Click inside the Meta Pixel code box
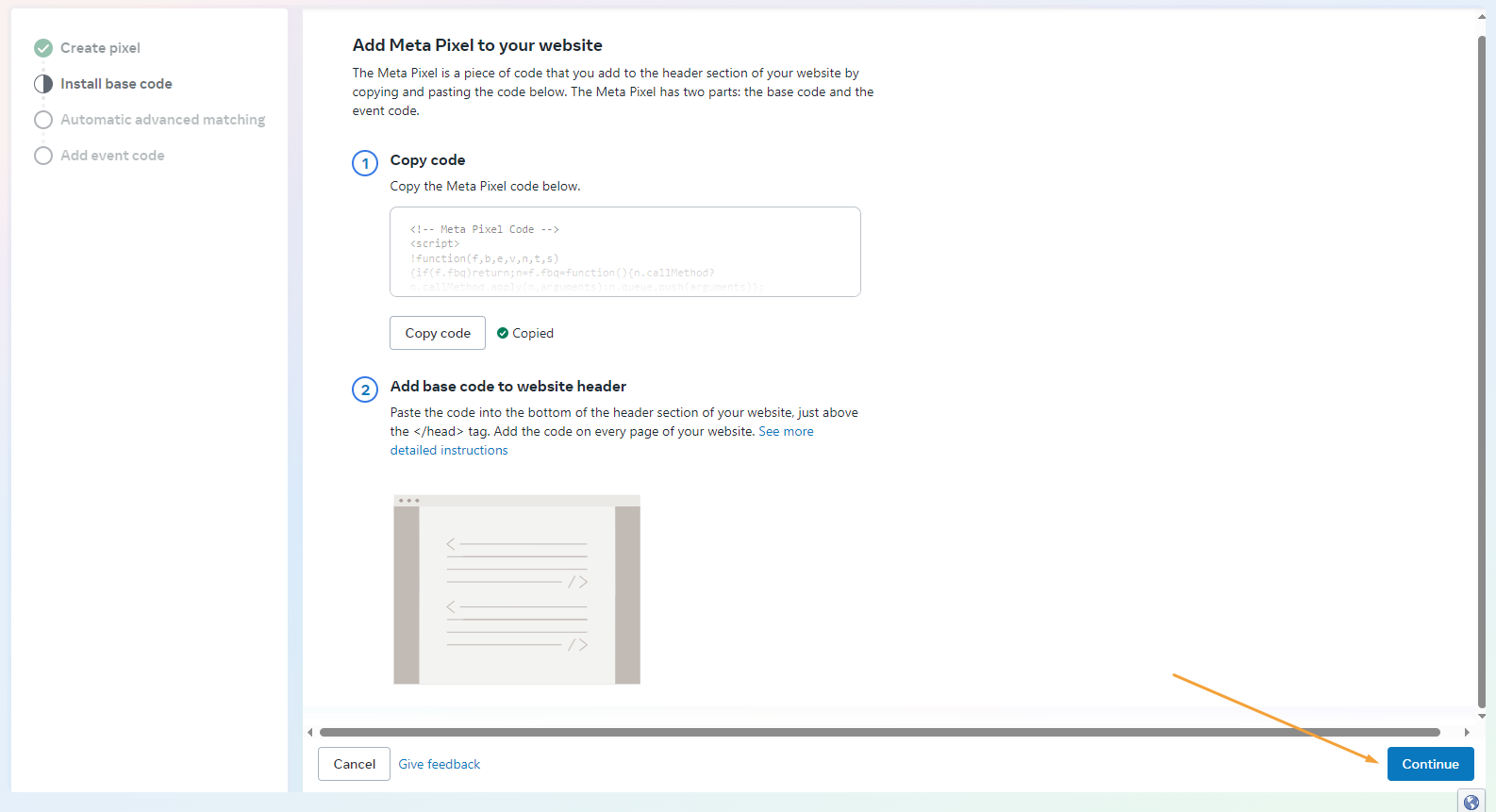Image resolution: width=1496 pixels, height=812 pixels. pos(624,252)
